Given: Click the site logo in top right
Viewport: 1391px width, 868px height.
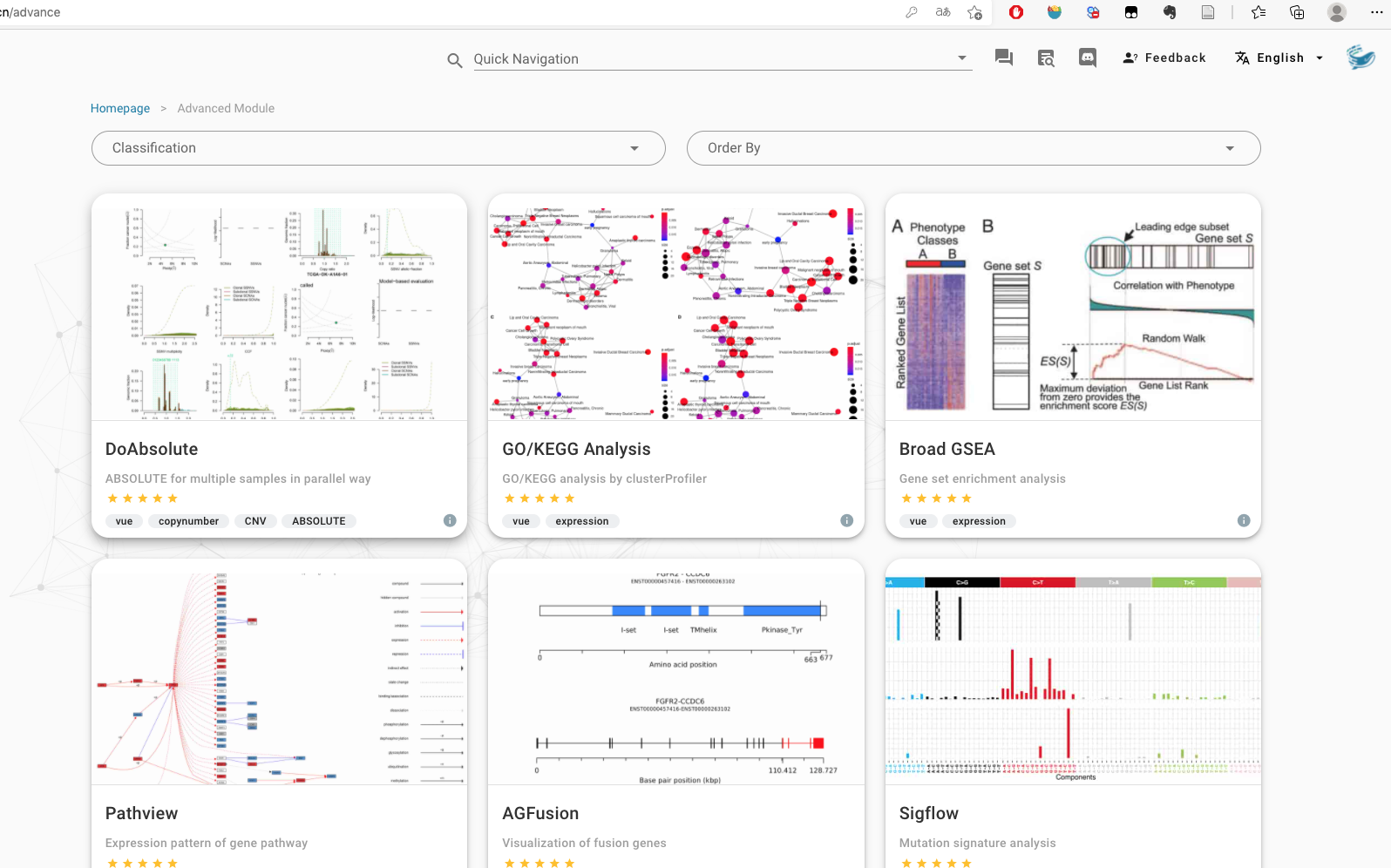Looking at the screenshot, I should (x=1360, y=58).
